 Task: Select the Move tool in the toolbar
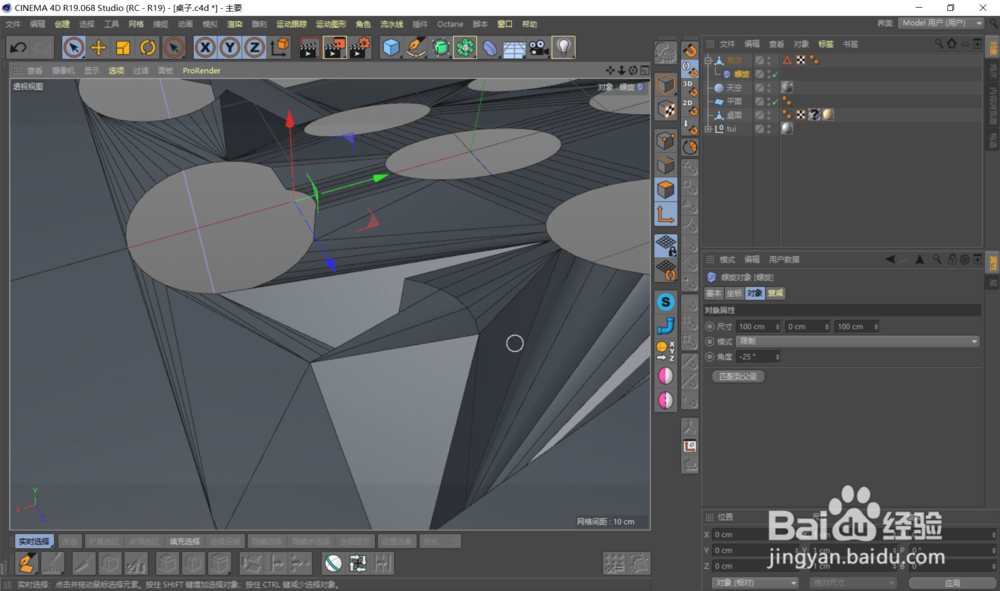pyautogui.click(x=100, y=47)
